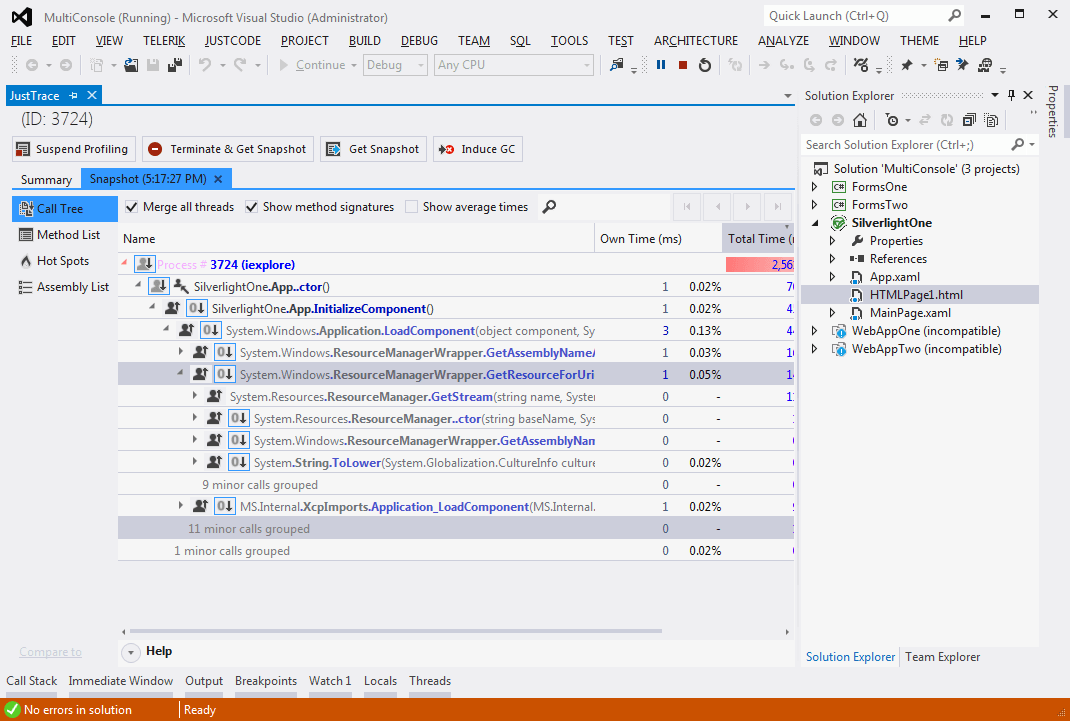
Task: Click the Process # 3724 (iexplore) row link
Action: coord(226,265)
